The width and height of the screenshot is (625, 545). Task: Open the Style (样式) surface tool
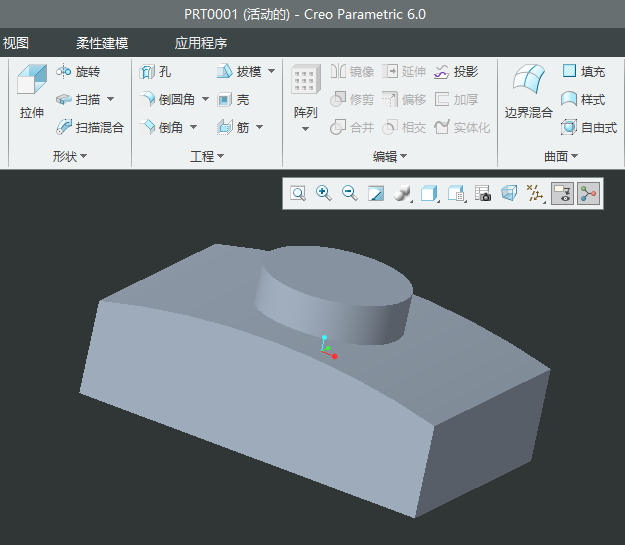(583, 99)
